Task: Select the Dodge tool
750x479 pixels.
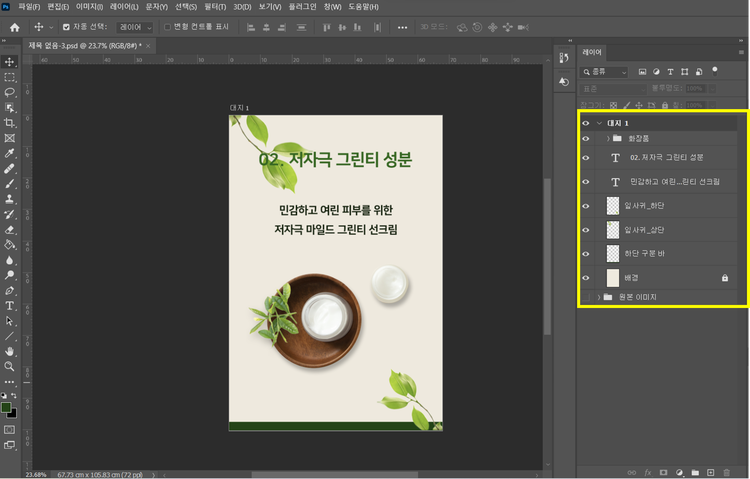Action: [x=9, y=275]
